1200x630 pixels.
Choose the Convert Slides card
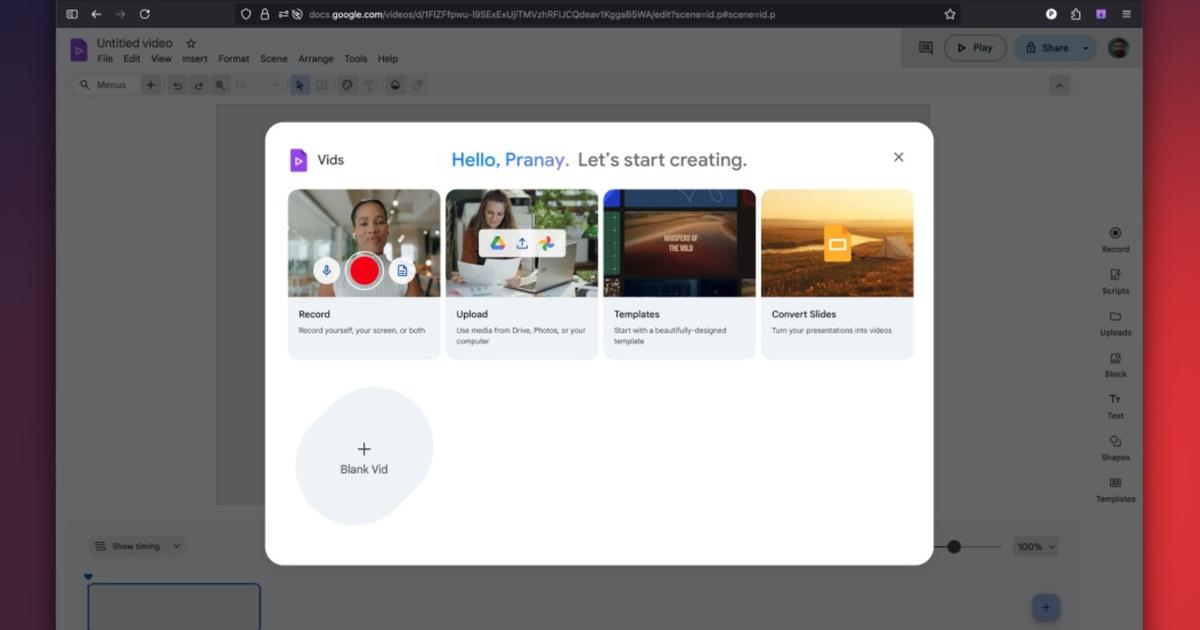point(837,273)
